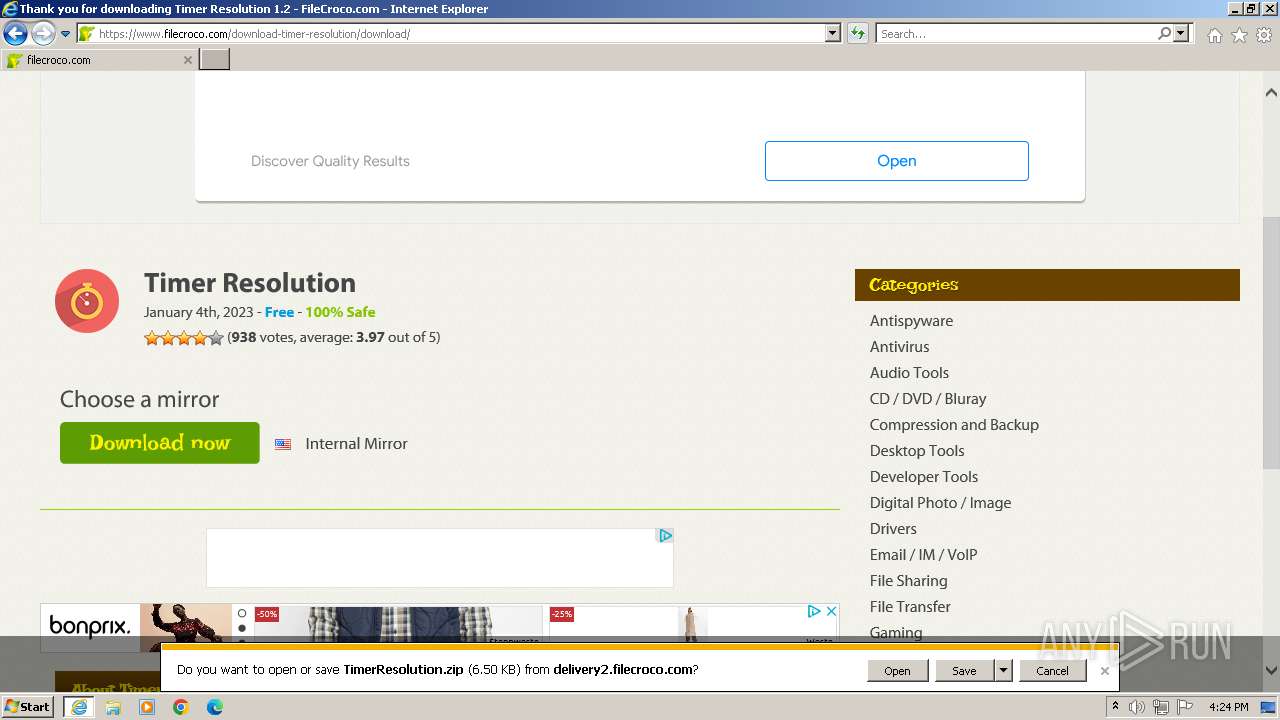Viewport: 1280px width, 720px height.
Task: Open the File Transfer category
Action: [910, 607]
